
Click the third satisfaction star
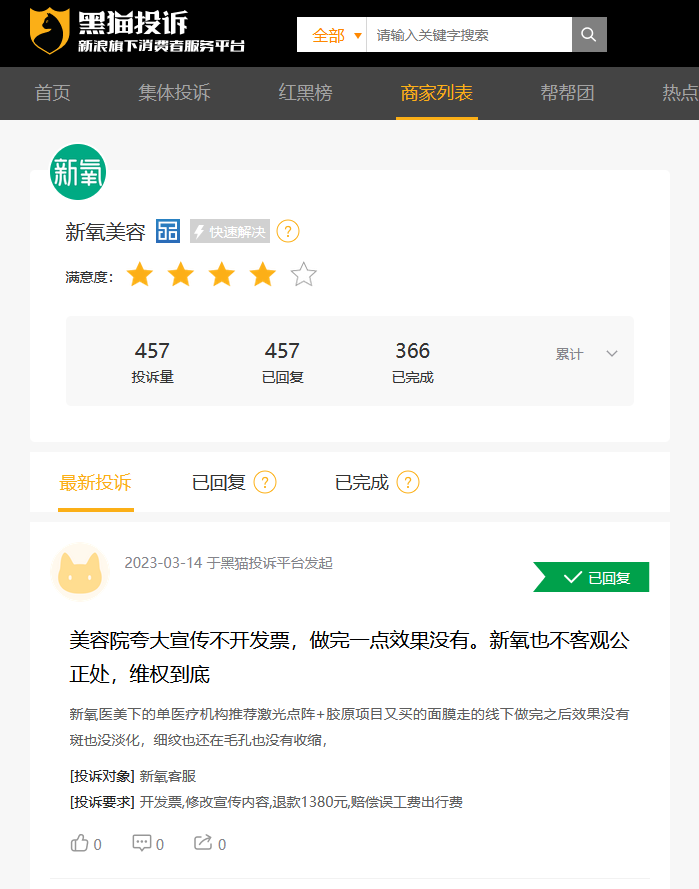(222, 275)
